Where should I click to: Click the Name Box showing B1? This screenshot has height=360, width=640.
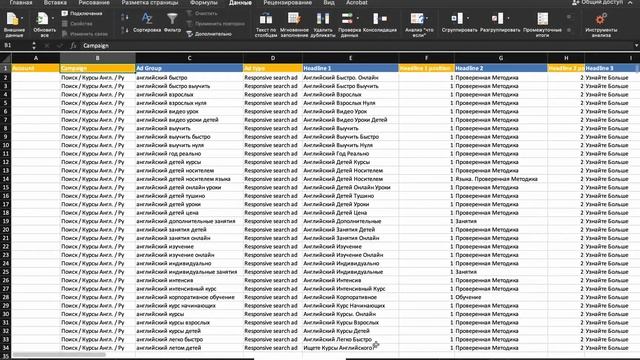coord(16,46)
